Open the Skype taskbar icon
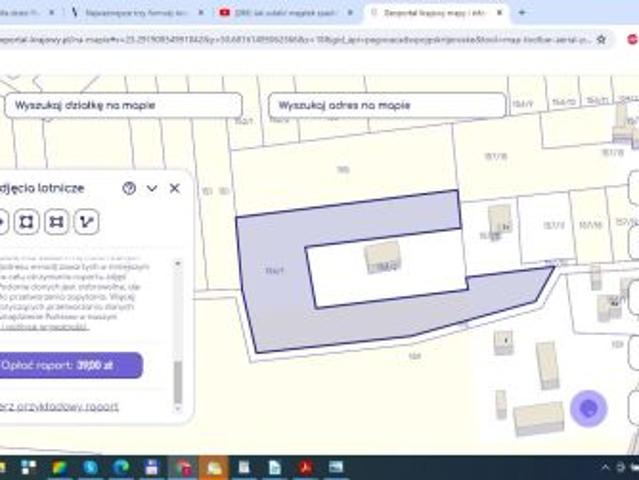Screen dimensions: 639x480 90,467
